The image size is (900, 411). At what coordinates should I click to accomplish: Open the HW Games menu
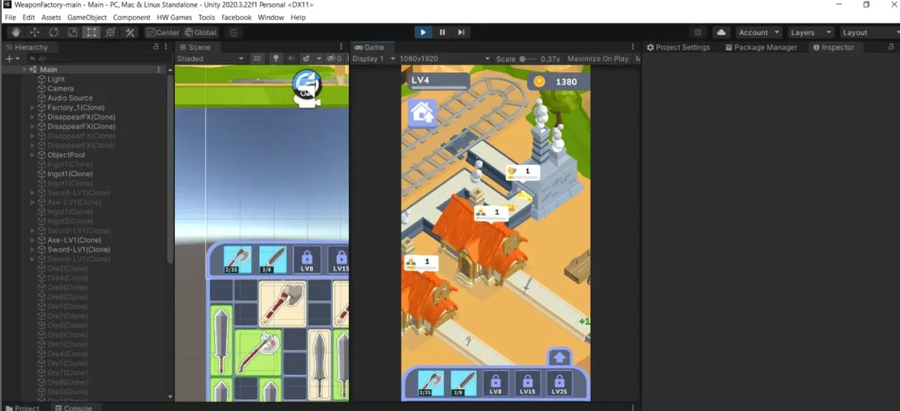(x=174, y=17)
